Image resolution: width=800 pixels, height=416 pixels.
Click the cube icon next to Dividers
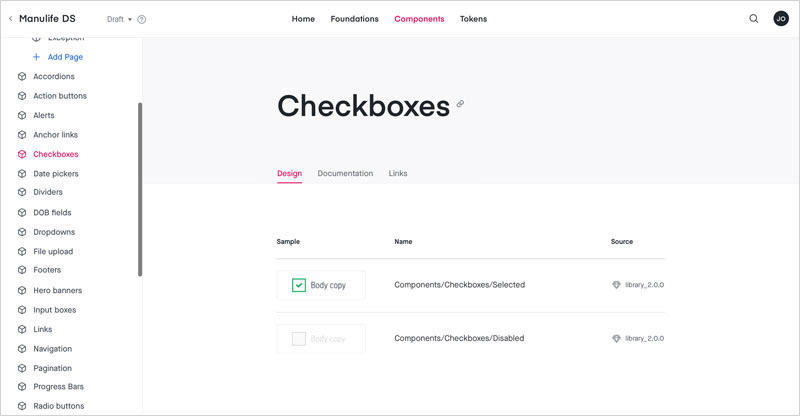click(22, 192)
